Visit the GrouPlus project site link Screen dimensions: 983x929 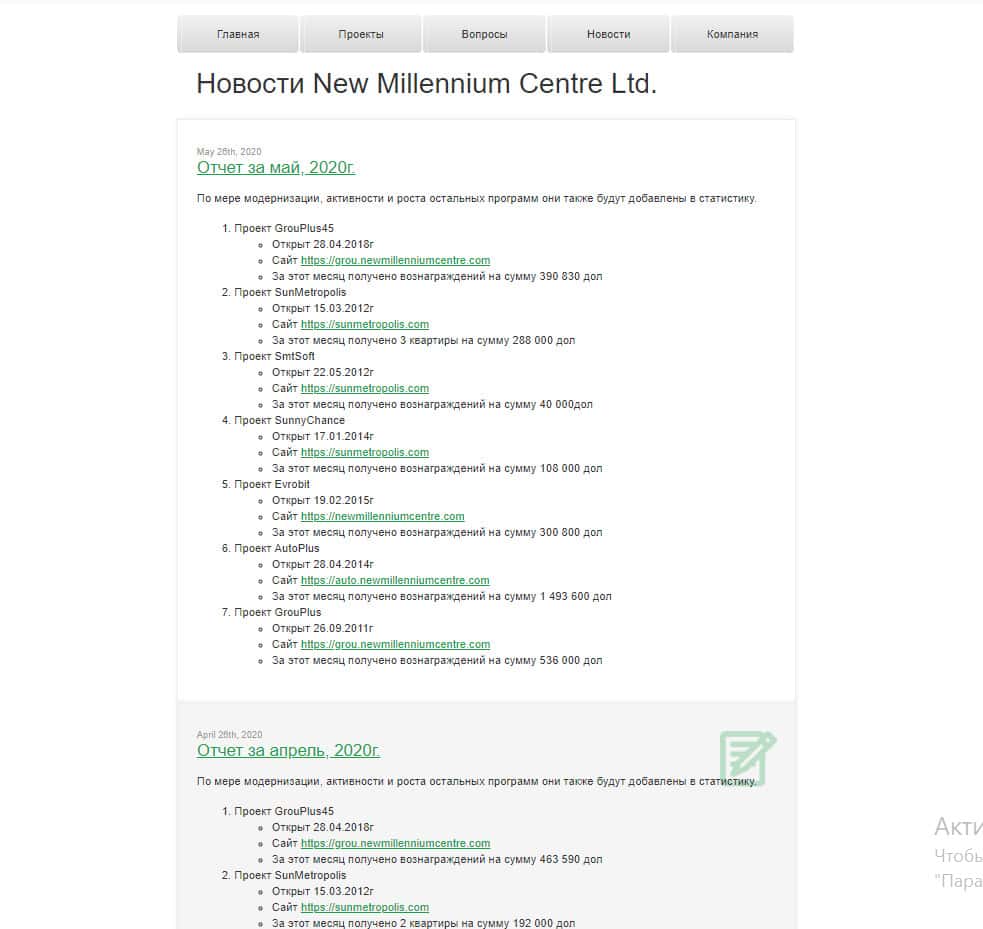396,644
